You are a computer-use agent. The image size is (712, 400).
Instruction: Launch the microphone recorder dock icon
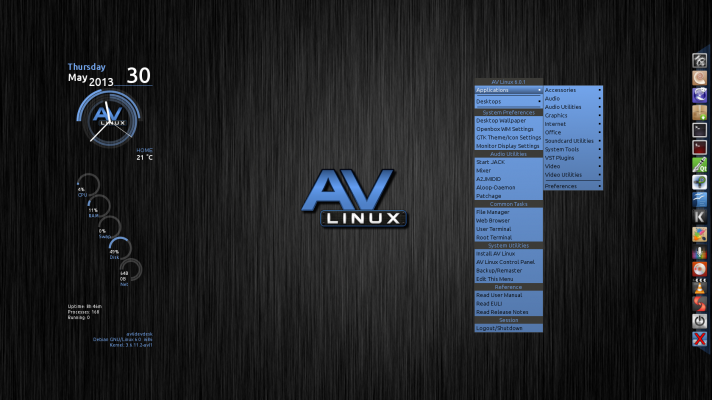[699, 252]
